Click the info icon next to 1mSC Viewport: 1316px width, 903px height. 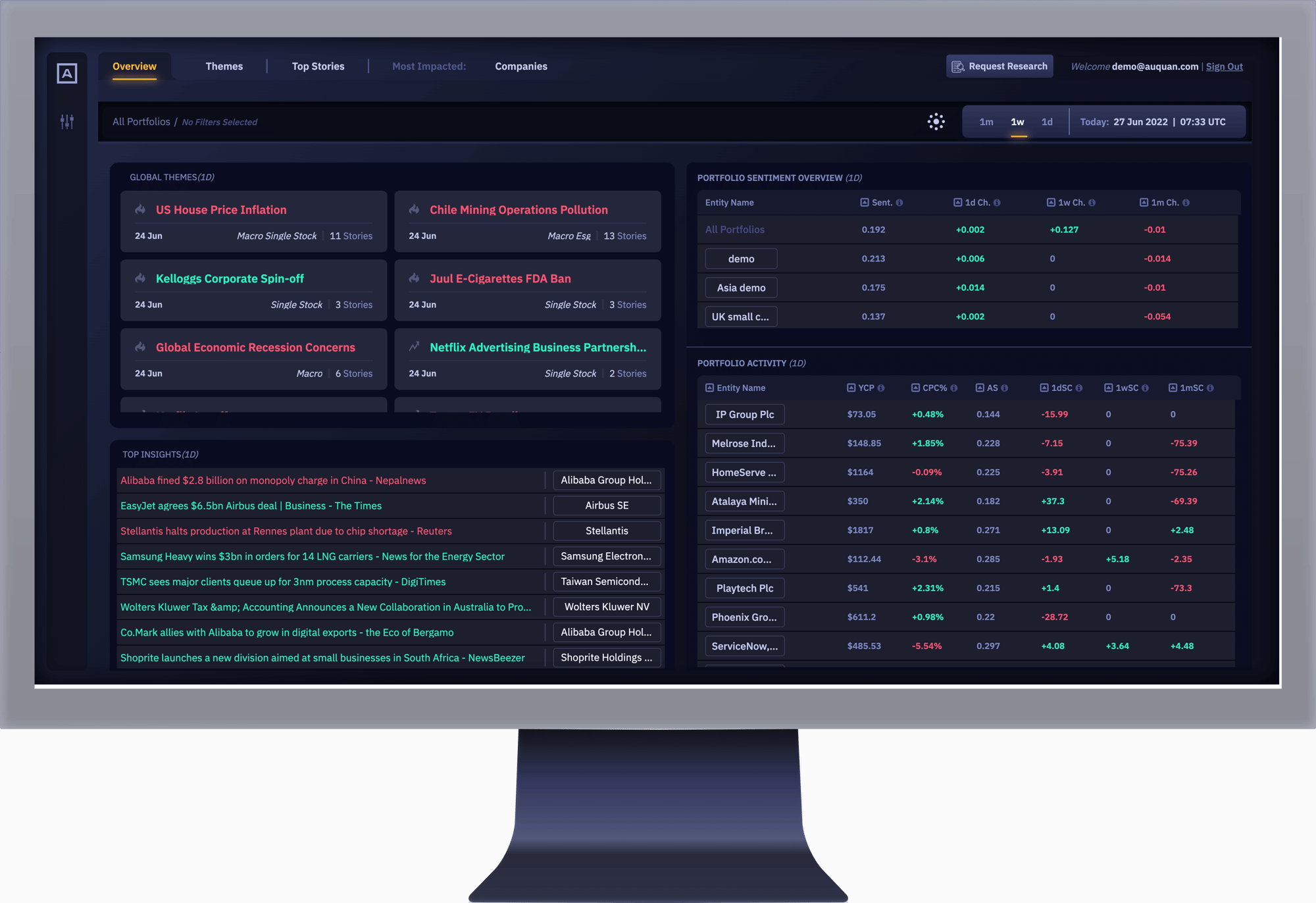point(1210,388)
